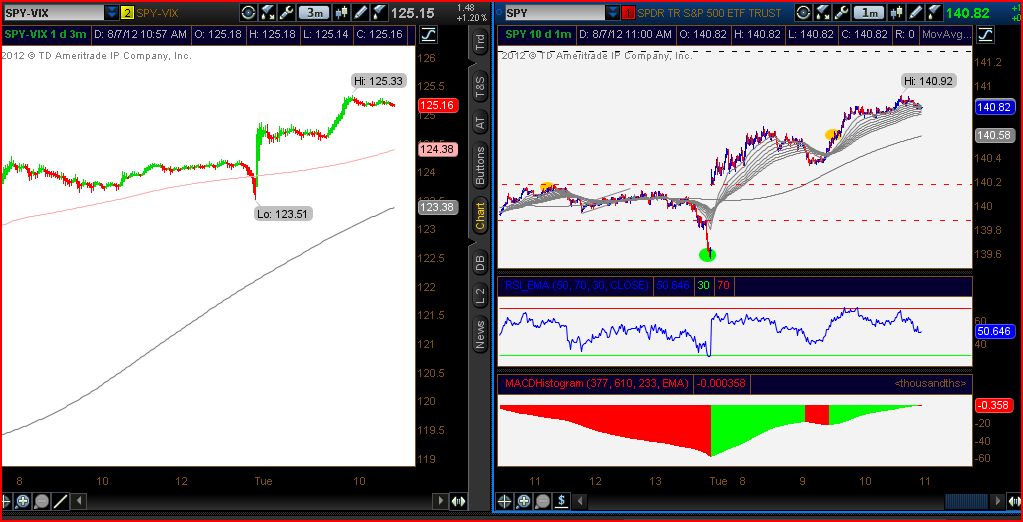The width and height of the screenshot is (1023, 522).
Task: Toggle the curve scale icon in SPY-VIX header
Action: (429, 35)
